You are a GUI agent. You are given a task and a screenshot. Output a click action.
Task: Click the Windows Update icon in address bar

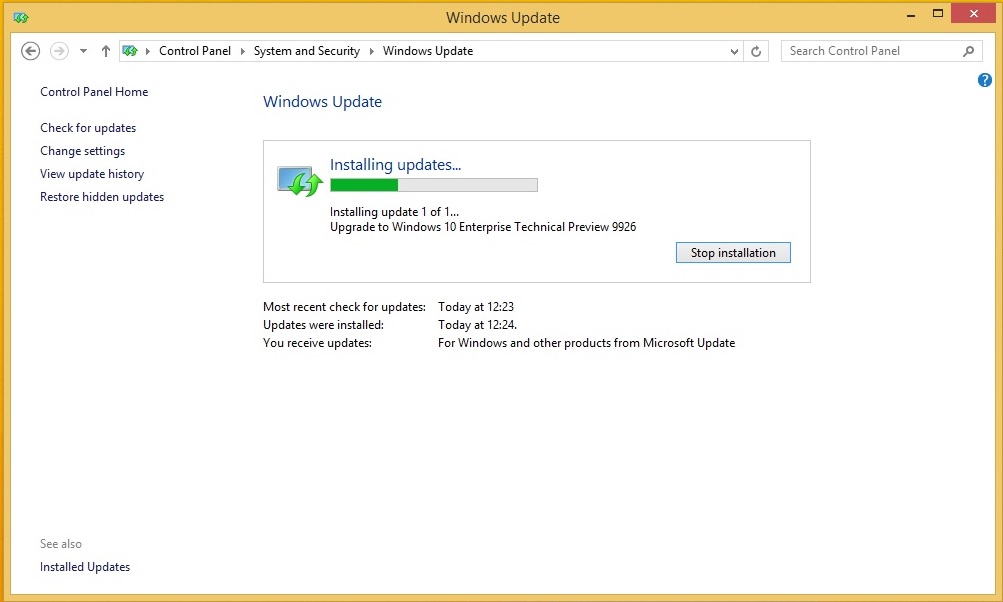click(130, 51)
